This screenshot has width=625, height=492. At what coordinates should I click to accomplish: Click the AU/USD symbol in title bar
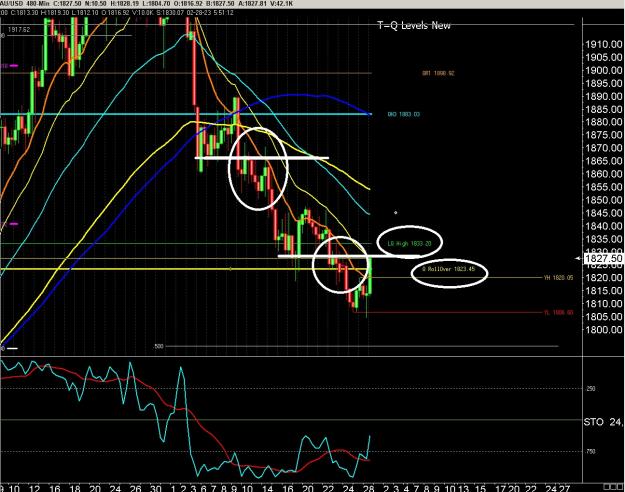pyautogui.click(x=10, y=4)
